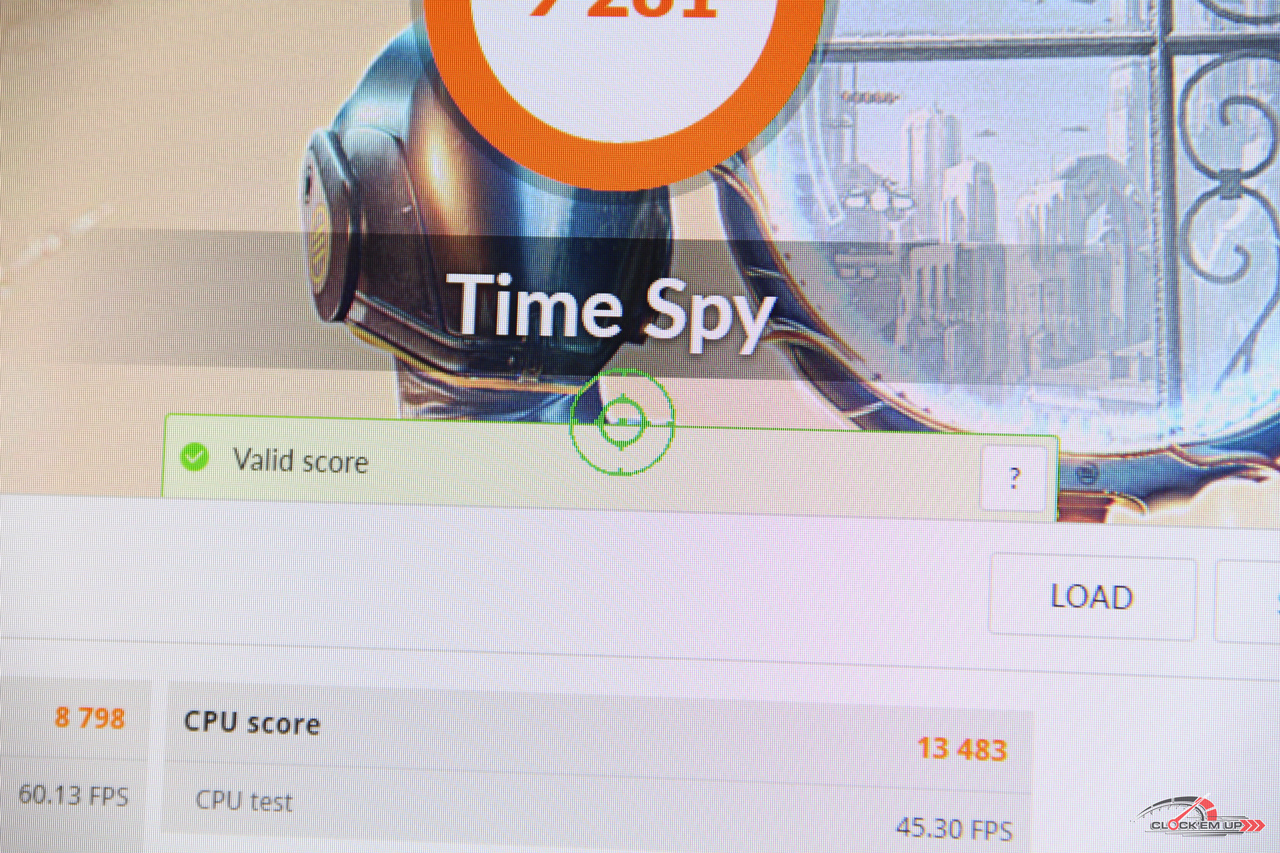The width and height of the screenshot is (1280, 853).
Task: Click the 45.30 FPS result value
Action: point(954,828)
